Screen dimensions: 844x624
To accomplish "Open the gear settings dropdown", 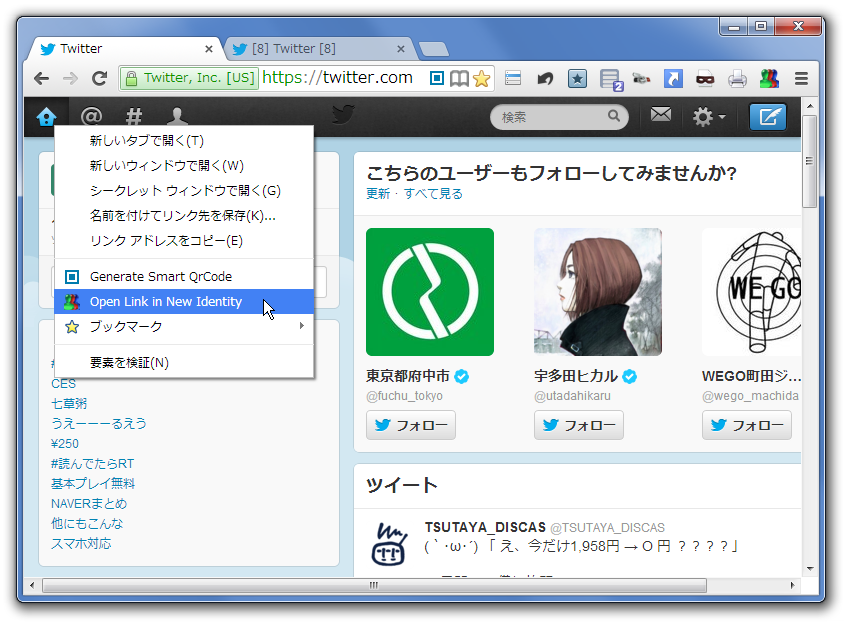I will (708, 116).
